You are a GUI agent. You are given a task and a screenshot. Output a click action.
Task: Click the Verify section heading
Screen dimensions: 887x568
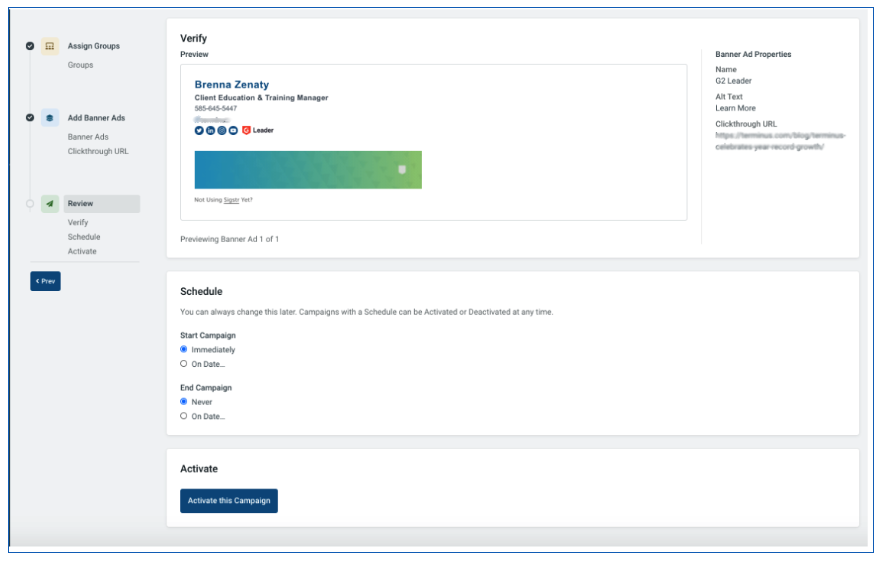[x=193, y=38]
